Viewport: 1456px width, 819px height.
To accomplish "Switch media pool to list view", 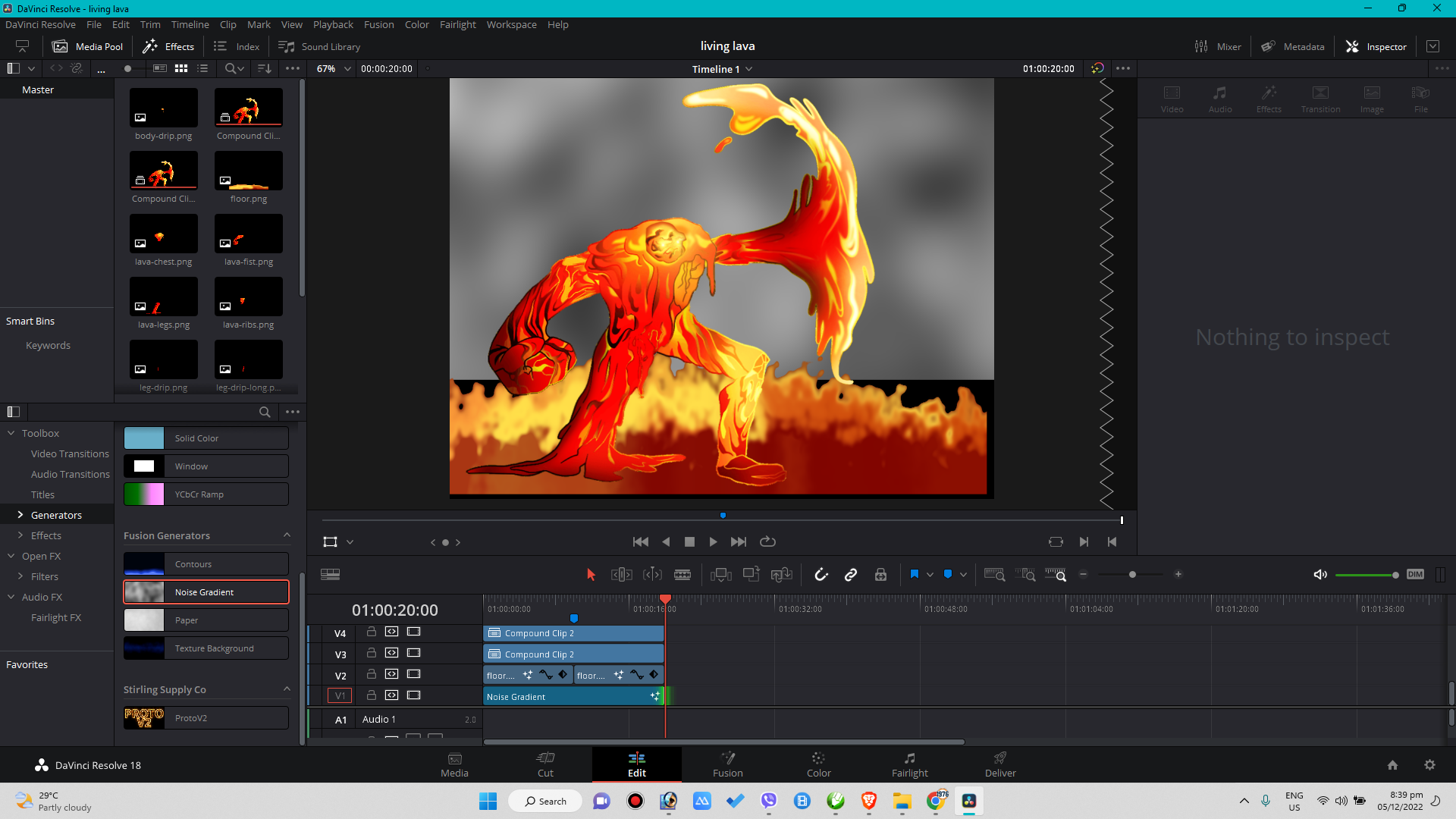I will [x=202, y=68].
